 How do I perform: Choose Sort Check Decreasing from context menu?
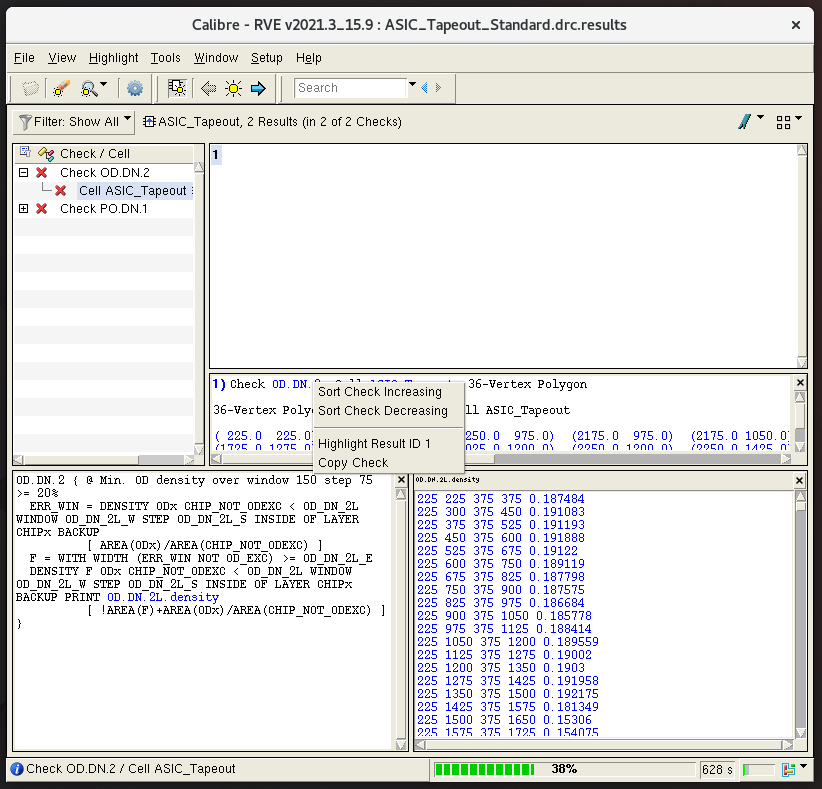point(388,410)
